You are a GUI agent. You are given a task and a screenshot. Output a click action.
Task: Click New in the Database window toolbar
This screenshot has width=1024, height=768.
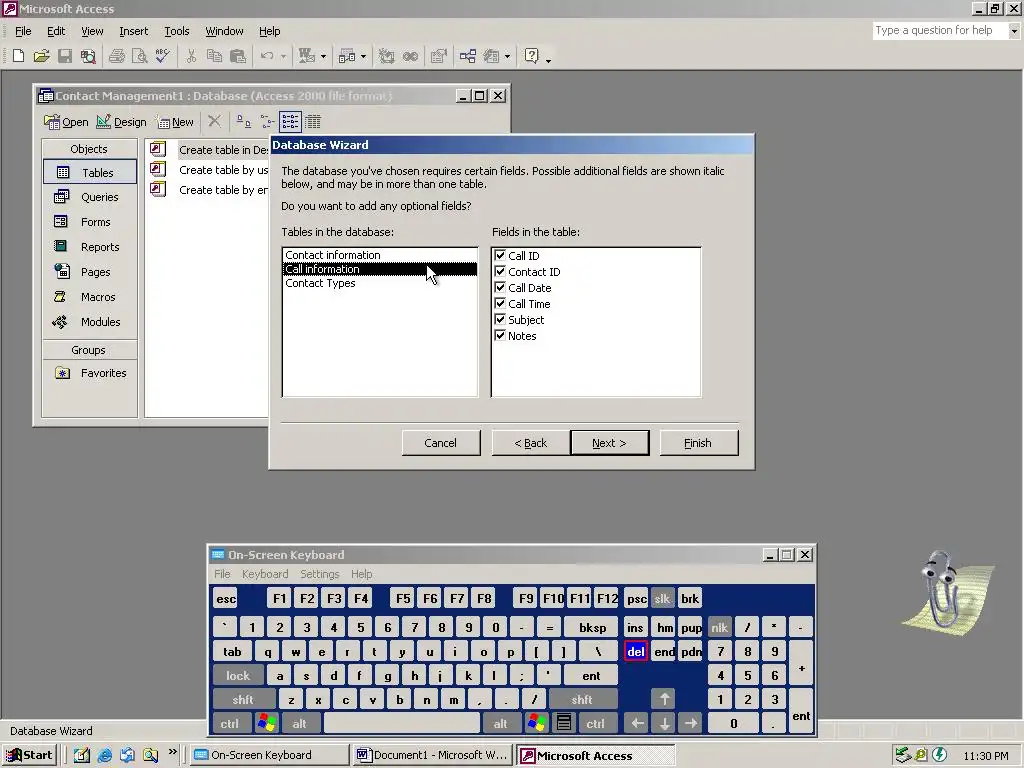click(x=175, y=121)
